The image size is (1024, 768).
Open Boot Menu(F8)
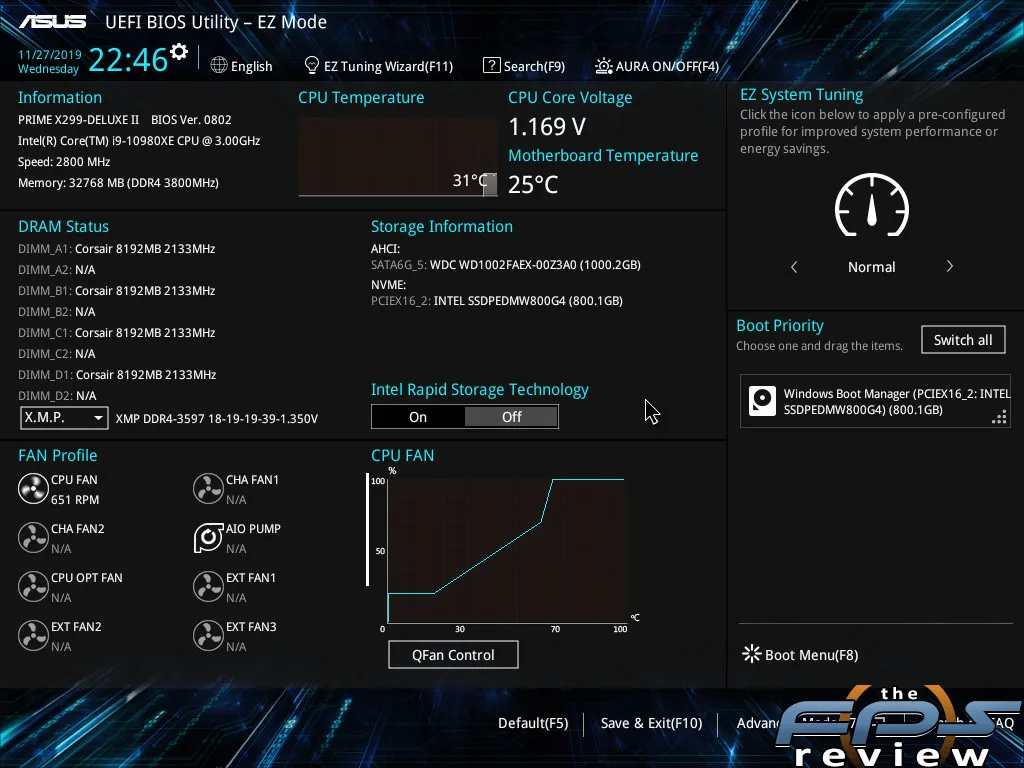(x=811, y=654)
